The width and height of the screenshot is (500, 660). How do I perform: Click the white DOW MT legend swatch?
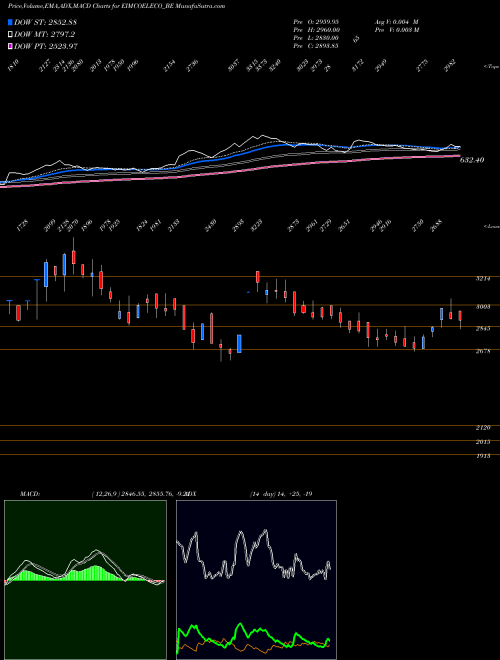[x=10, y=34]
